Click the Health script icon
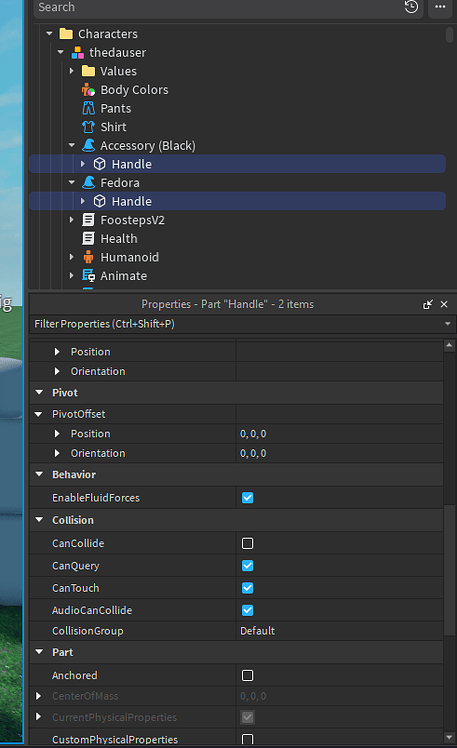 [88, 239]
